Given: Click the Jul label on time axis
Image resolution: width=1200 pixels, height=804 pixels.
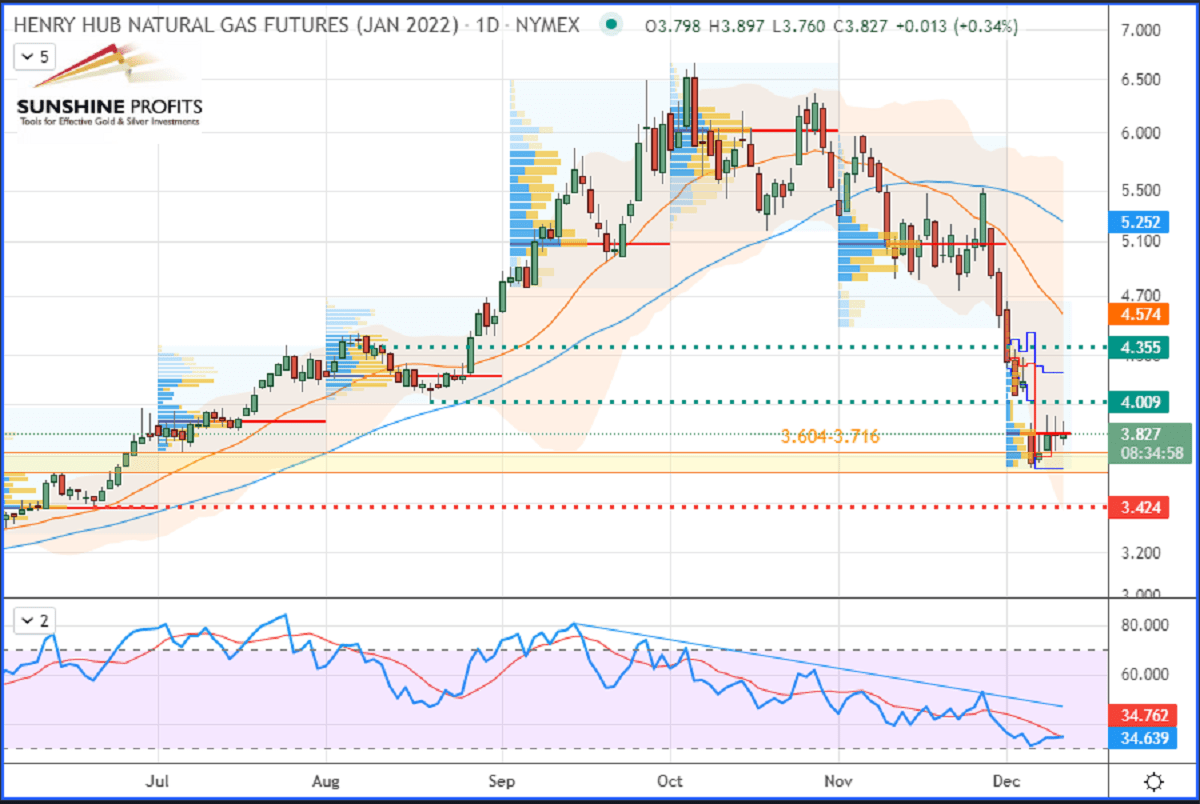Looking at the screenshot, I should coord(158,781).
